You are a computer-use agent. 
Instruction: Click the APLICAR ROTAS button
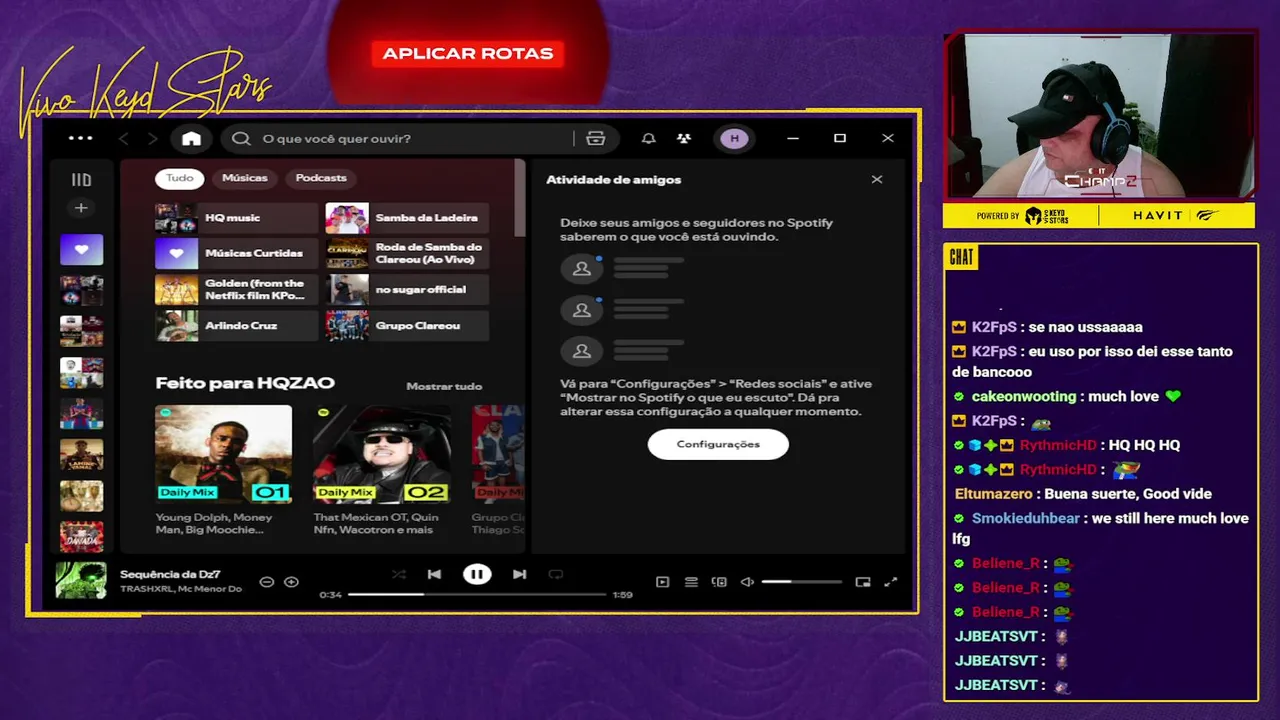click(x=467, y=54)
